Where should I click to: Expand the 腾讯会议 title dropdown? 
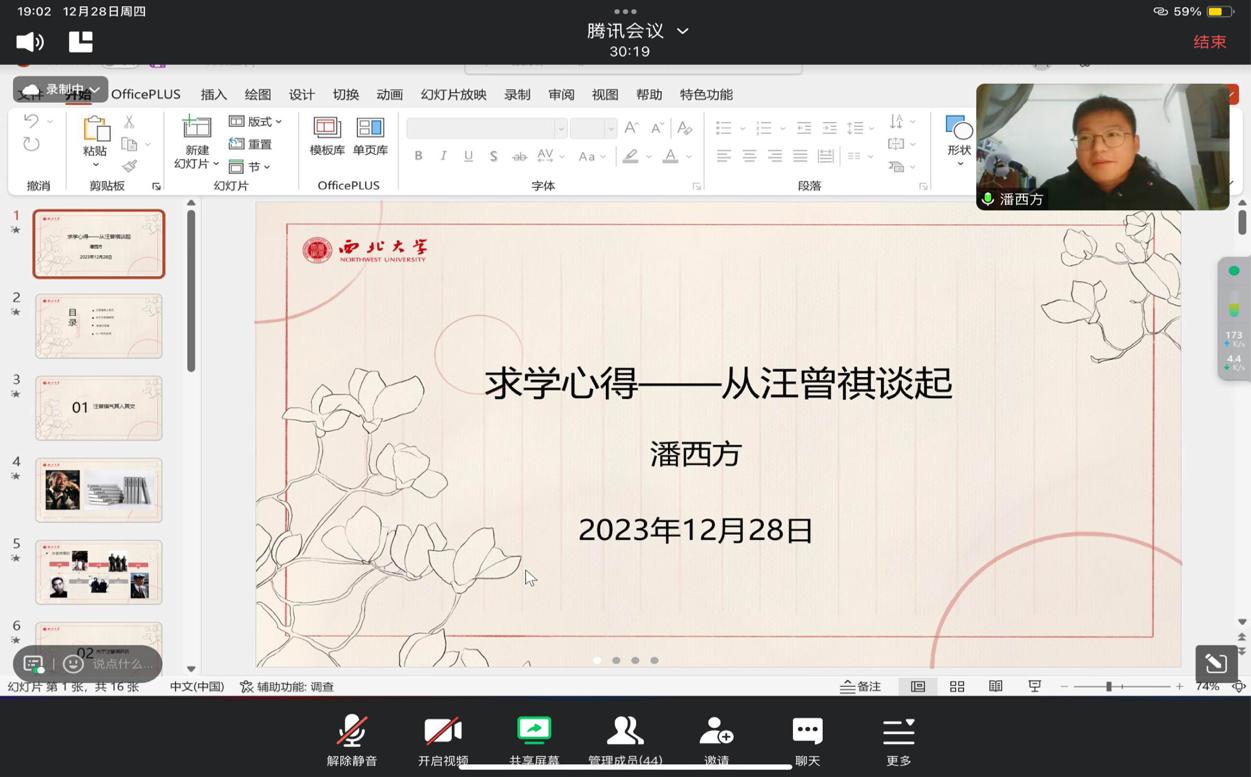click(x=683, y=31)
